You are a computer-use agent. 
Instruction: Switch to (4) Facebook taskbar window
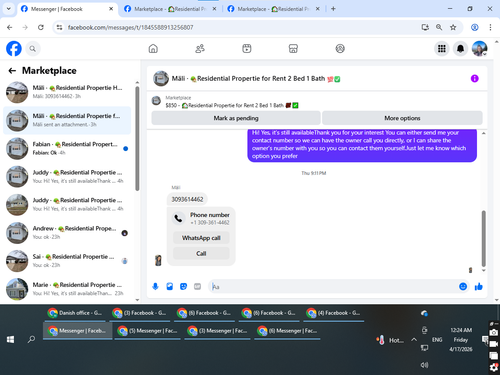pyautogui.click(x=334, y=313)
